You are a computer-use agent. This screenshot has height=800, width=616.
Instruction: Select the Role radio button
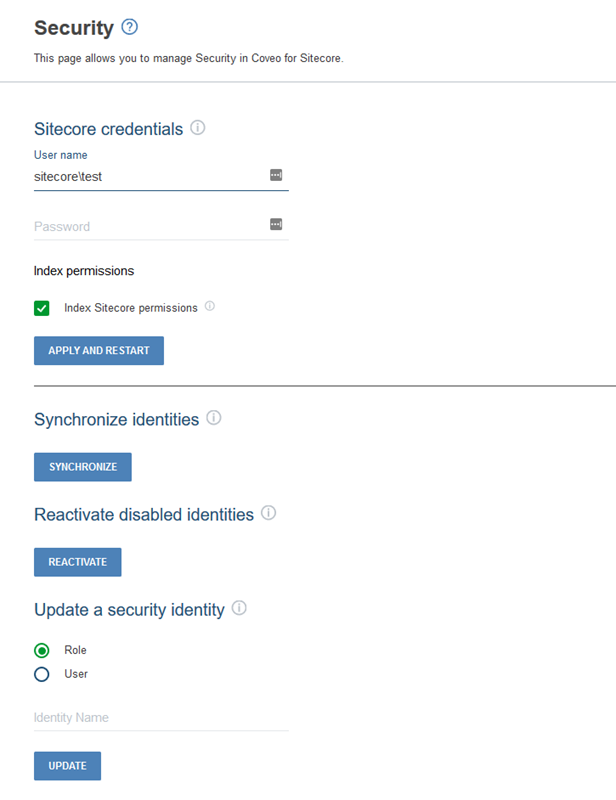coord(41,650)
